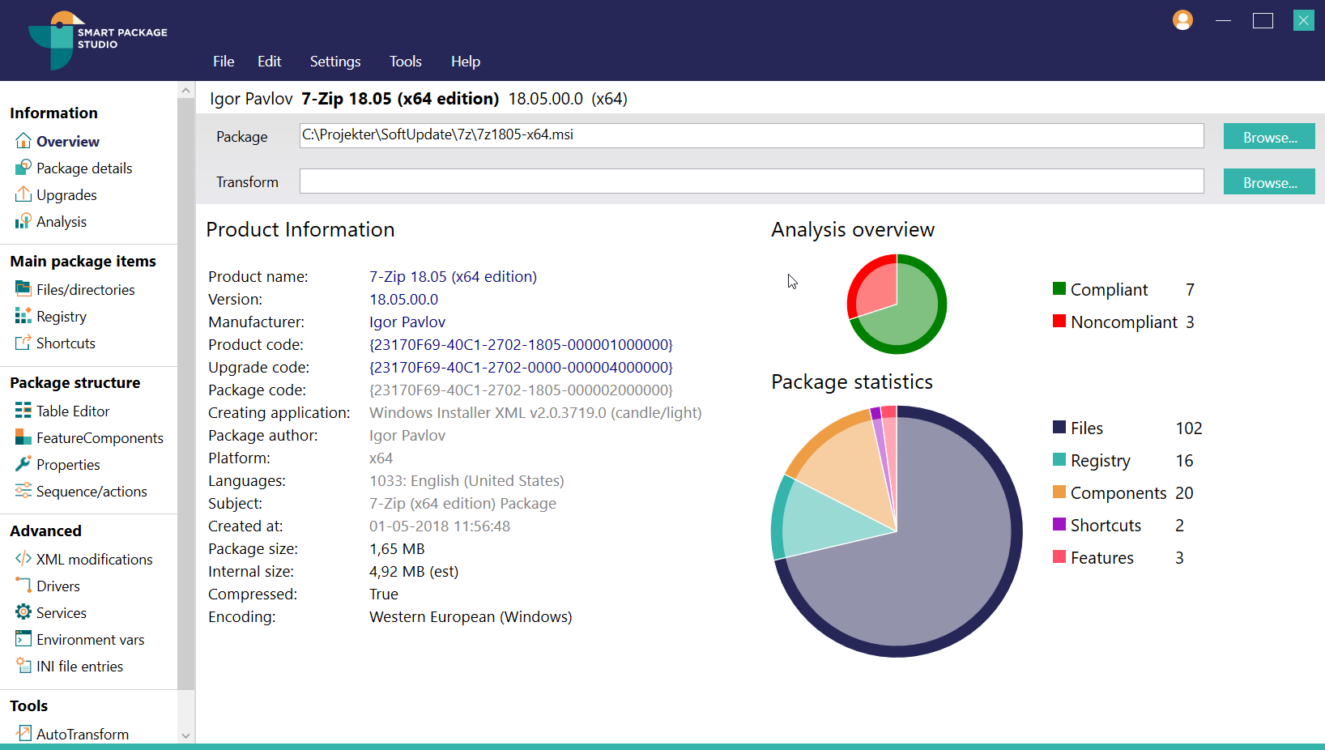
Task: Click the AutoTransform tool icon
Action: [23, 734]
